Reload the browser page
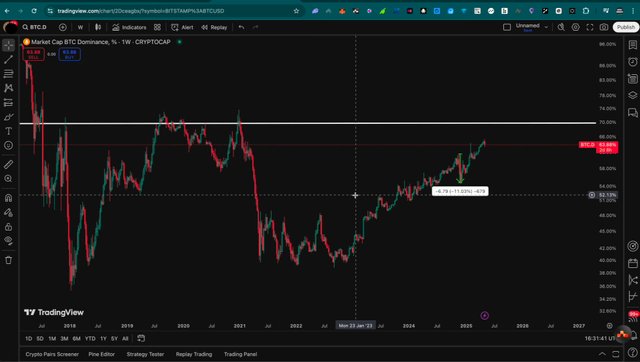640x362 pixels. 34,11
